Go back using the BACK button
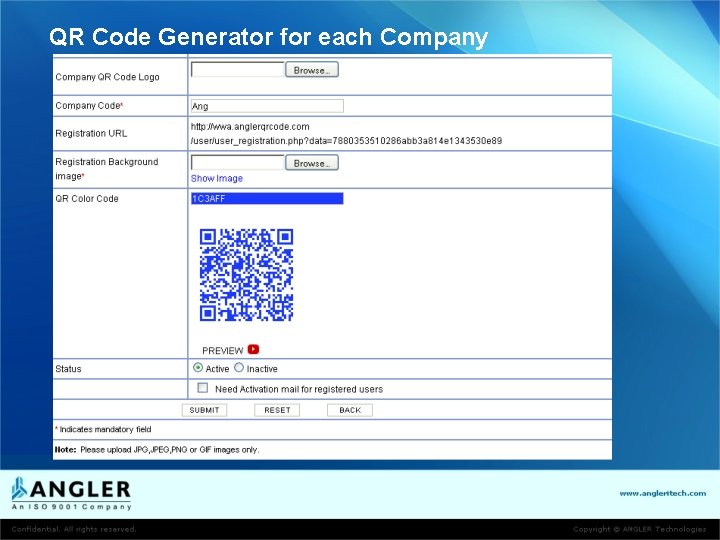Screen dimensions: 720x540 [x=350, y=410]
